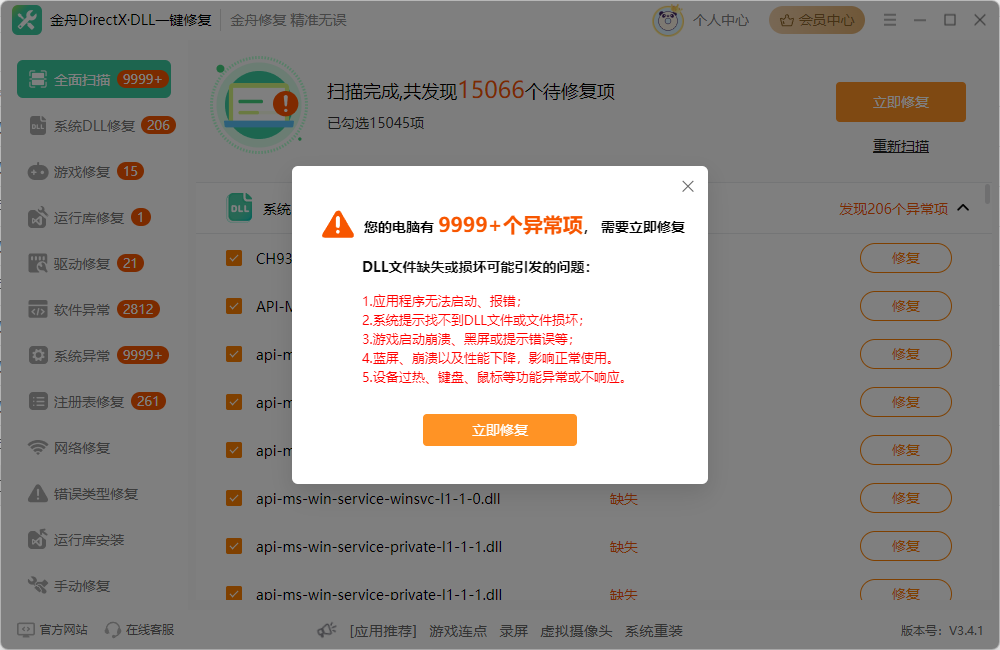Screen dimensions: 1000x650
Task: Click the 注册表修复 list icon
Action: [x=38, y=401]
